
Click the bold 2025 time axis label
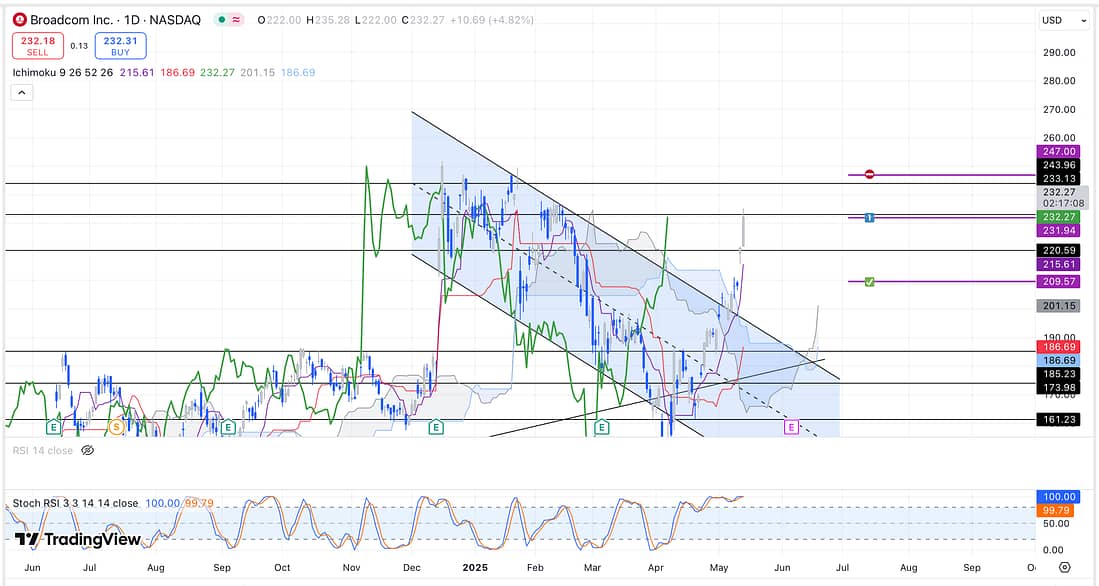(475, 568)
